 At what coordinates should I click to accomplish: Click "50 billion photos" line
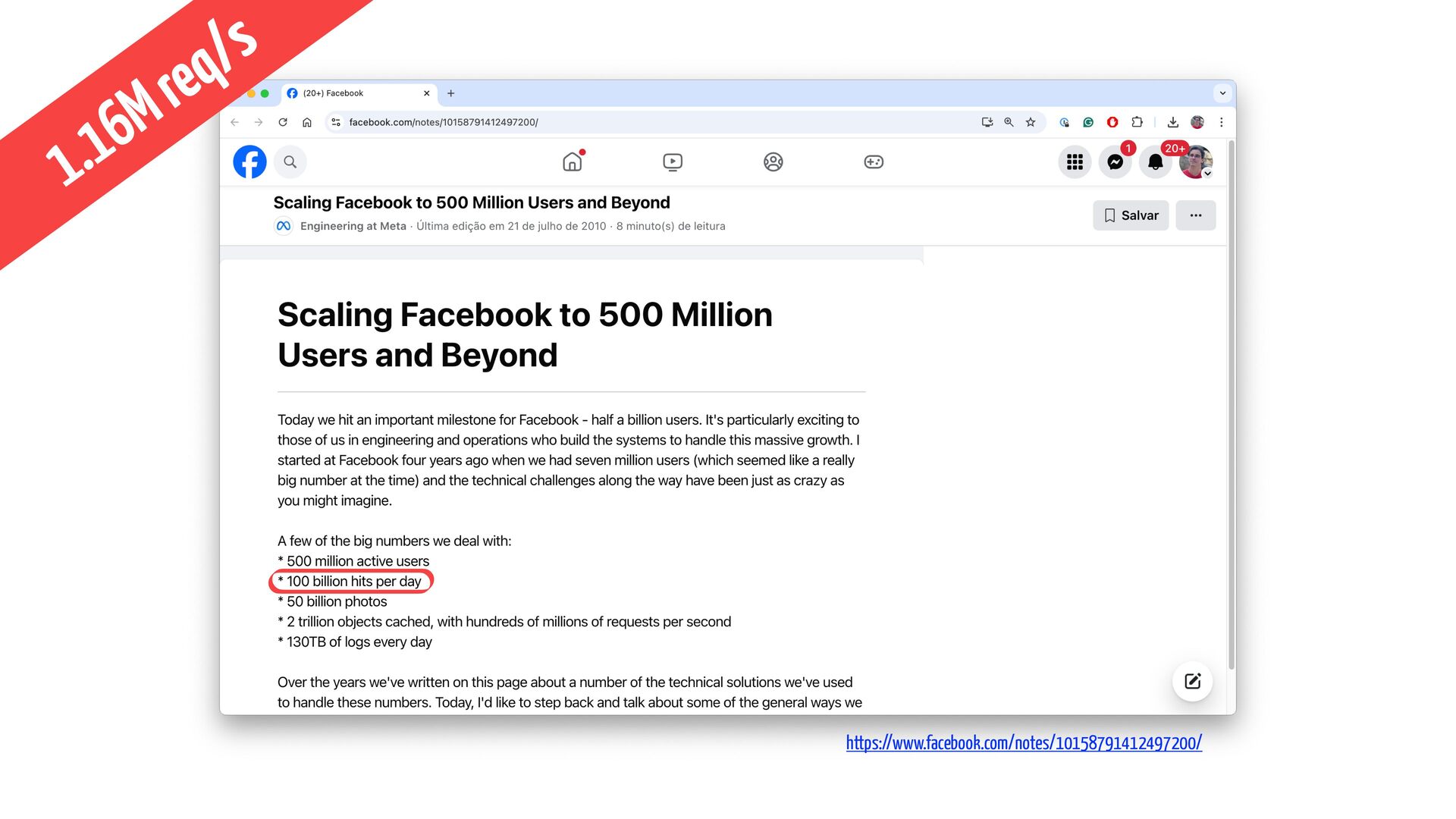coord(332,601)
